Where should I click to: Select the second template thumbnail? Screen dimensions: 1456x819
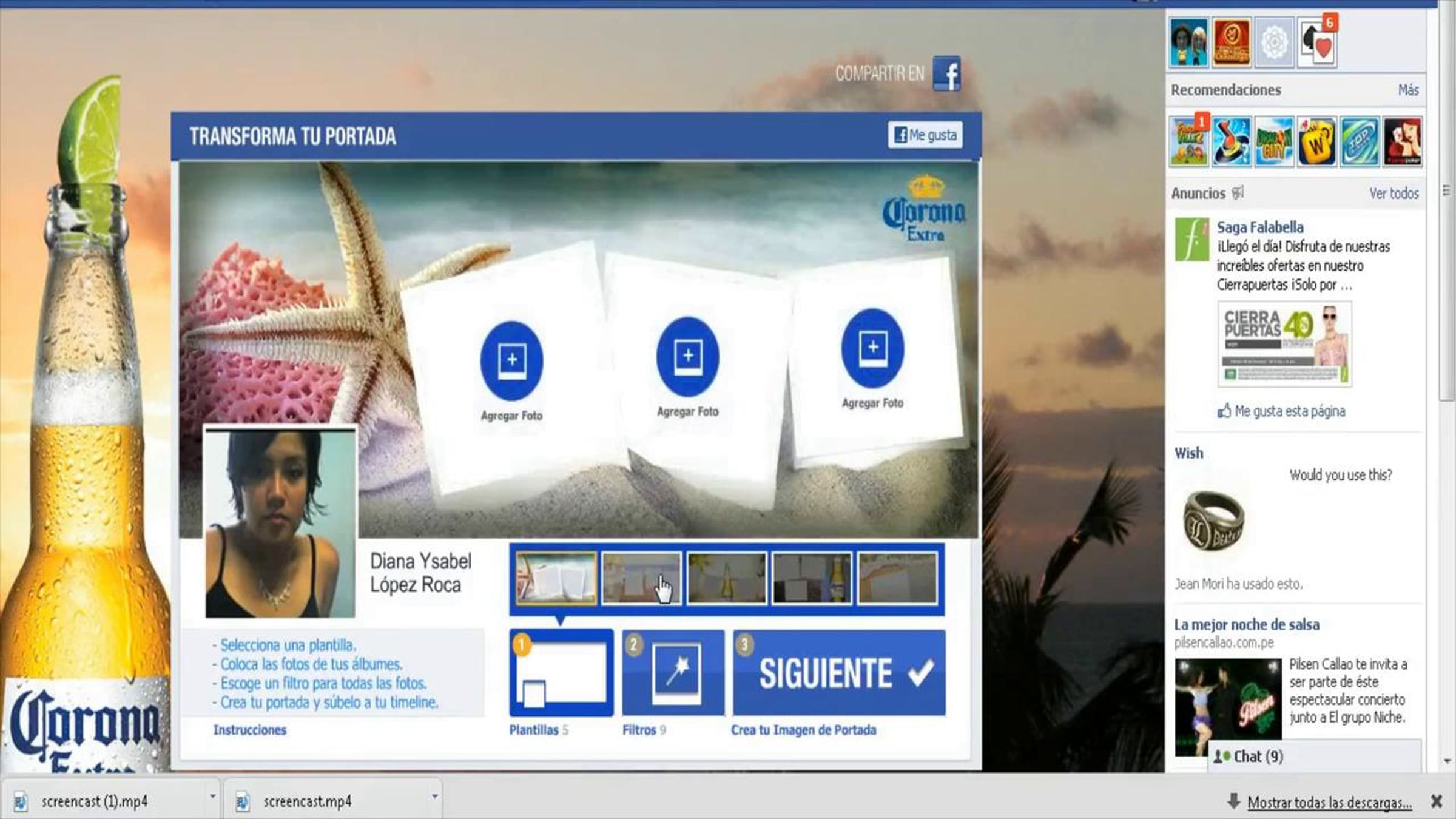pyautogui.click(x=641, y=578)
